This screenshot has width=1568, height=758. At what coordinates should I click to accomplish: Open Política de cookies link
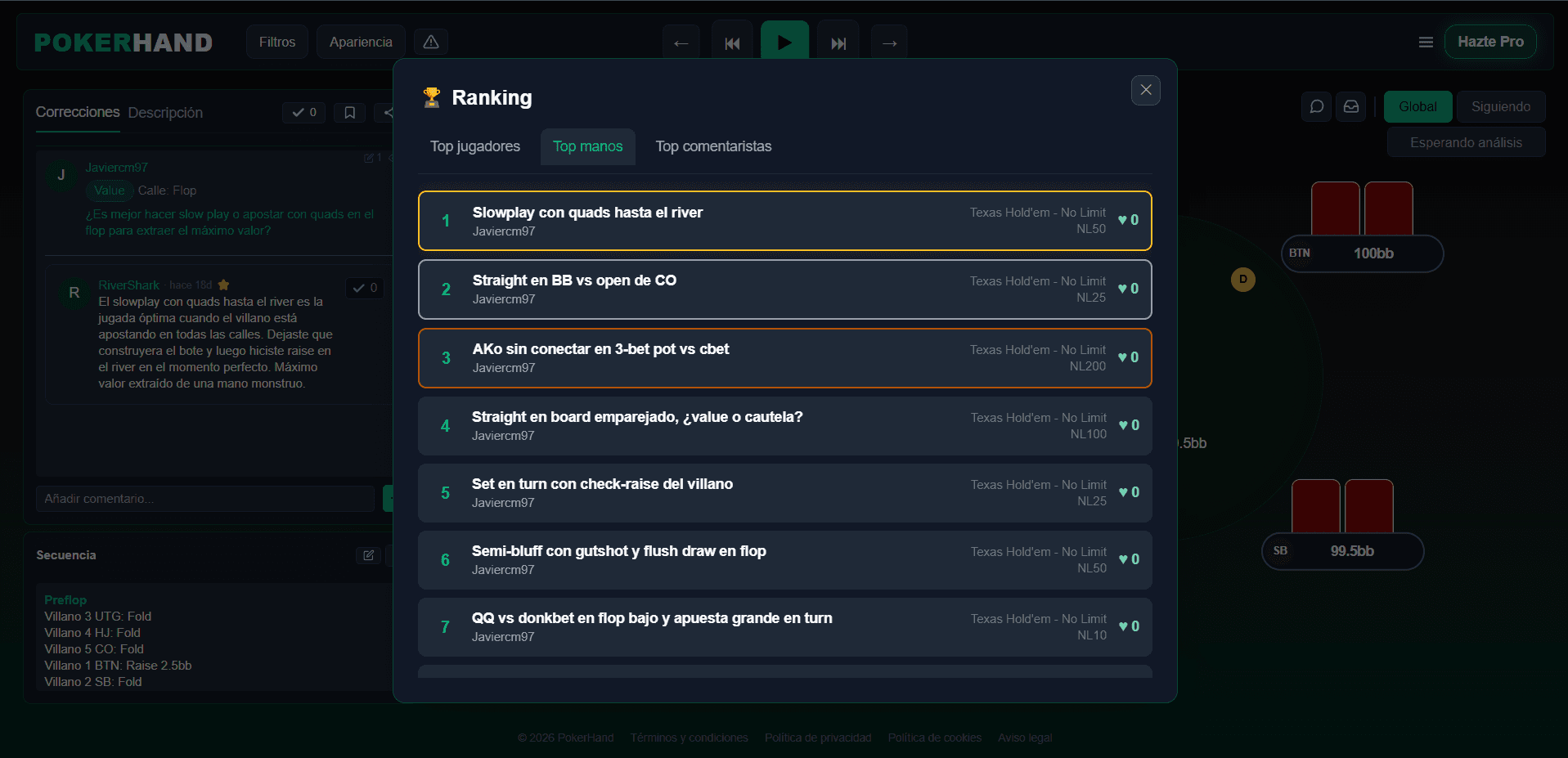point(935,738)
